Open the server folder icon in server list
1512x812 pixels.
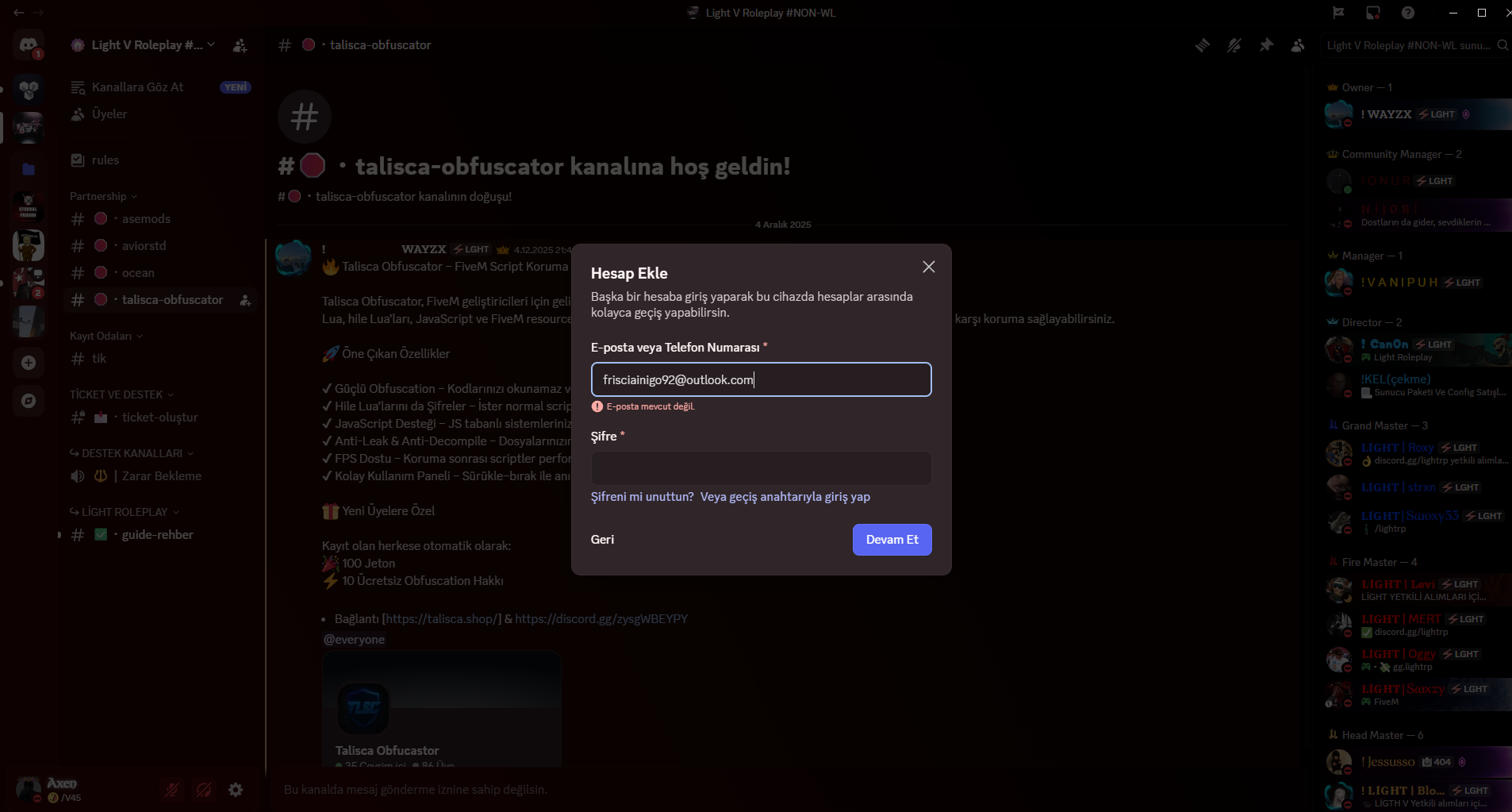click(x=29, y=169)
